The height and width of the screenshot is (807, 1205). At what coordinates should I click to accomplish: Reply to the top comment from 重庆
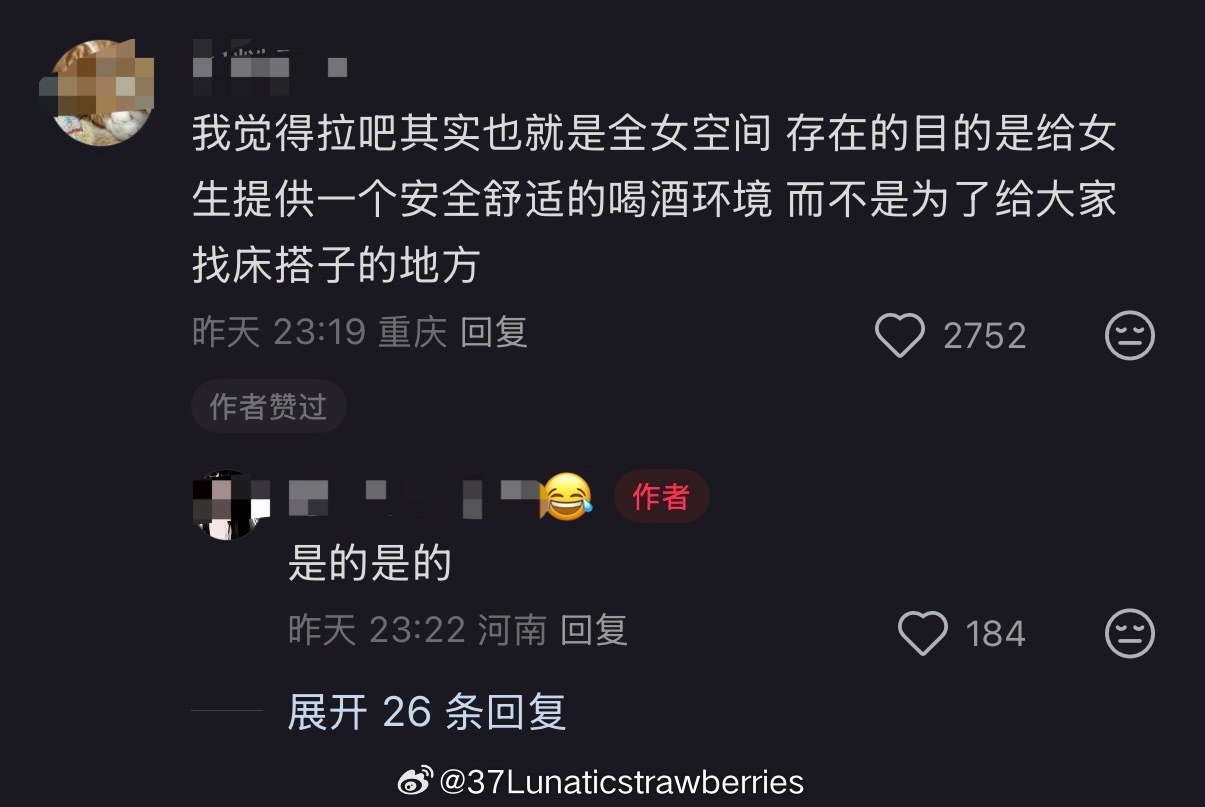click(493, 332)
